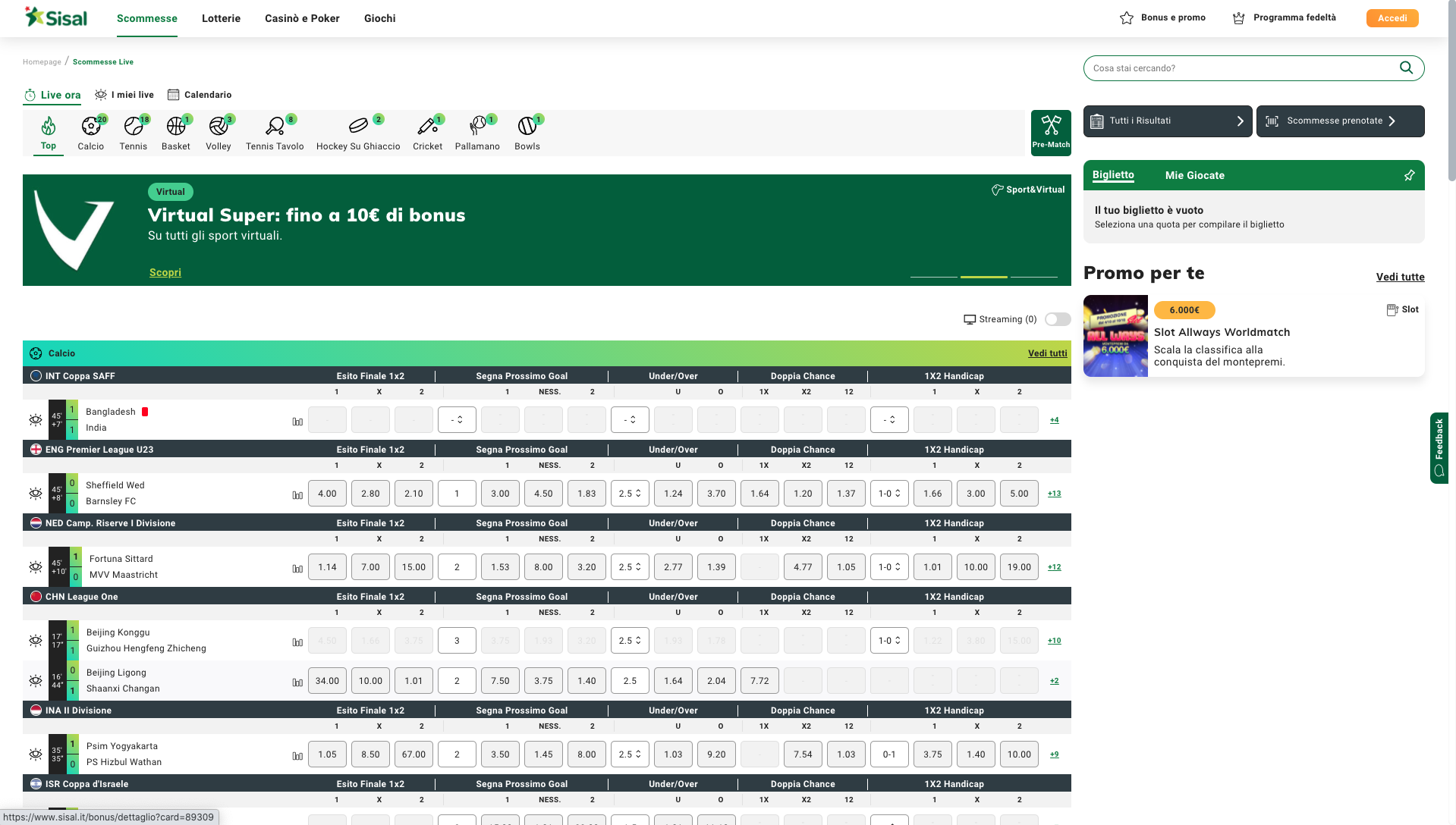The image size is (1456, 825).
Task: Click the Accedi button
Action: point(1392,17)
